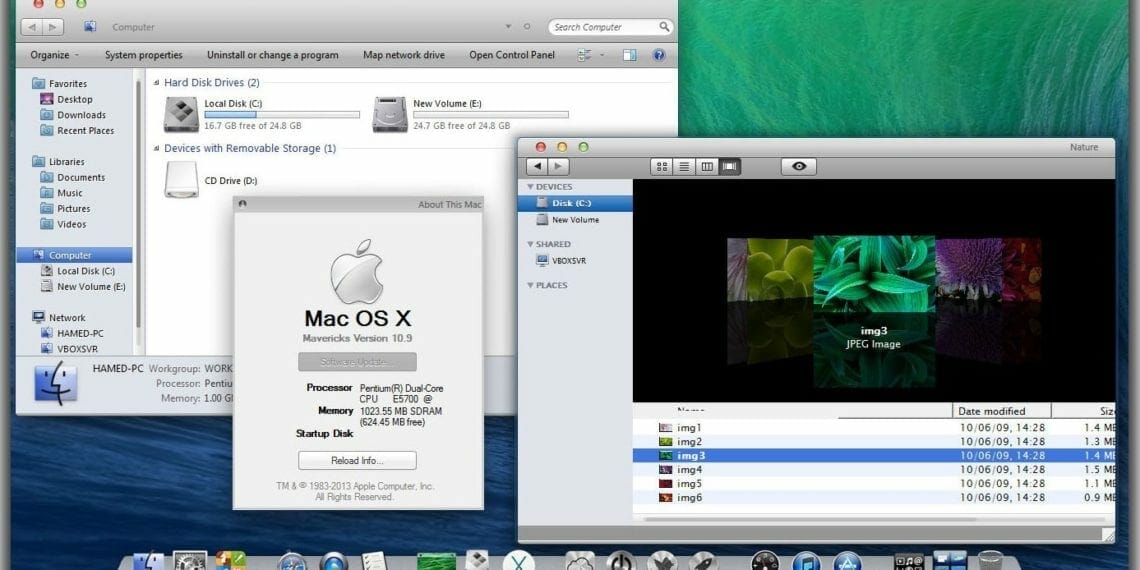Click the Quick Look eye button
The image size is (1140, 570).
pyautogui.click(x=798, y=167)
